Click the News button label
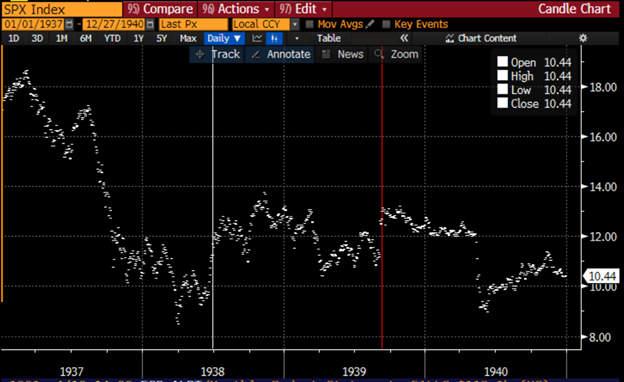Viewport: 624px width, 382px height. coord(351,54)
